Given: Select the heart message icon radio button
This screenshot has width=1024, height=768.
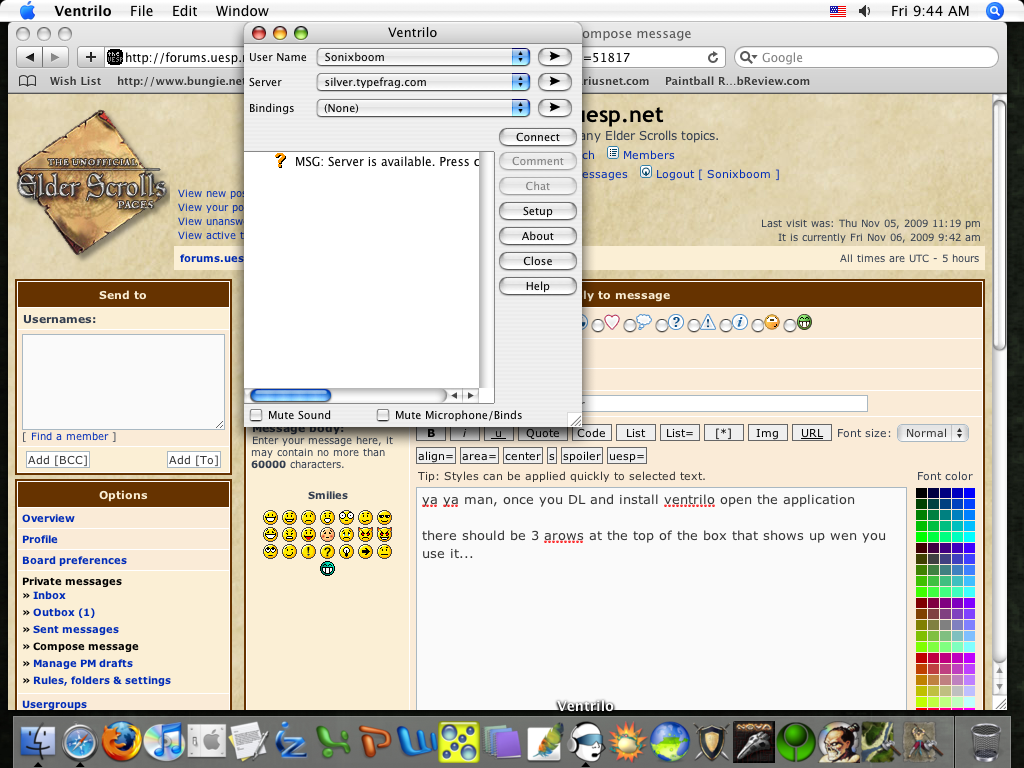Looking at the screenshot, I should [x=598, y=324].
